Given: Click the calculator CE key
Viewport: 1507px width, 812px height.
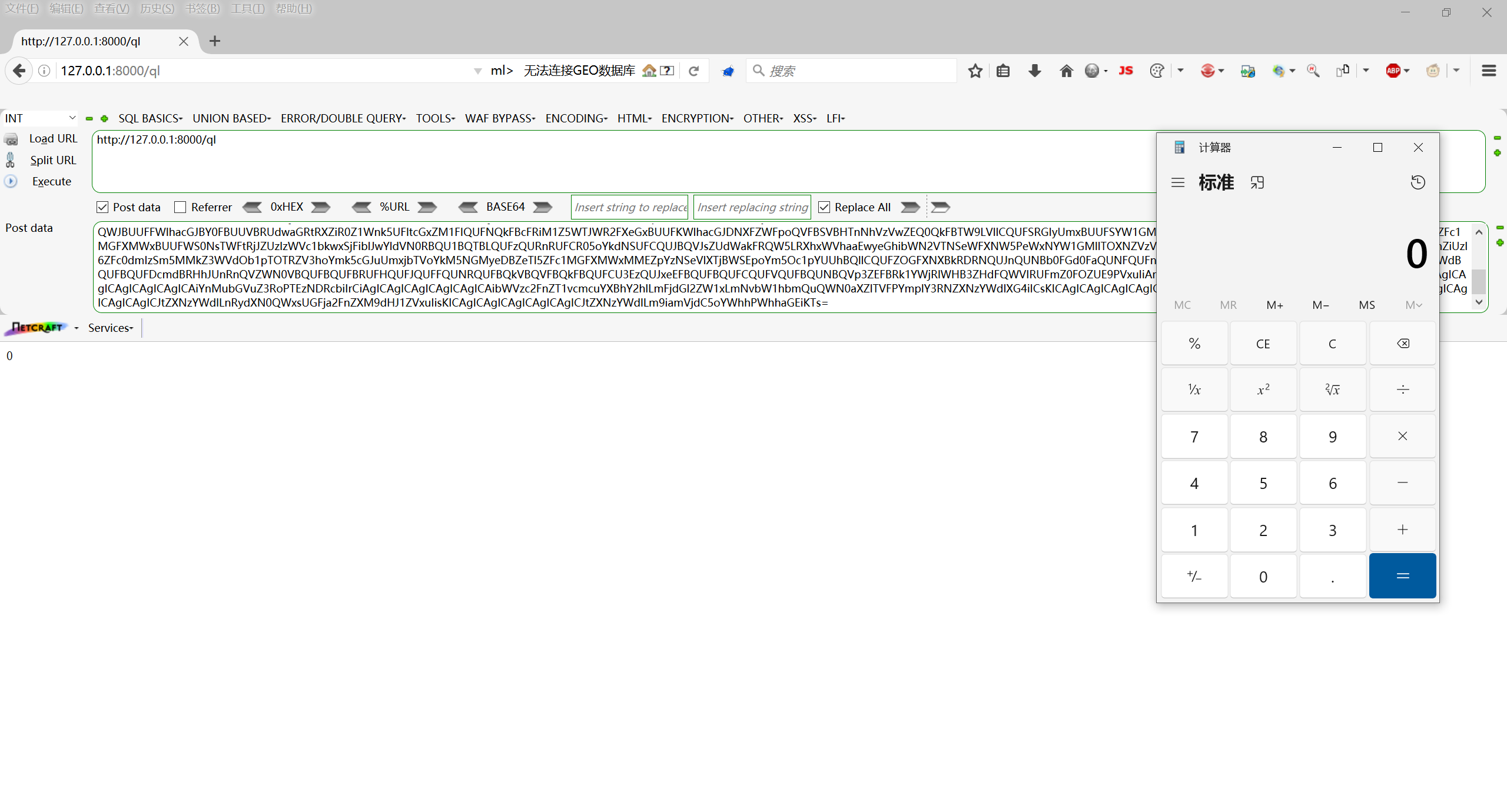Looking at the screenshot, I should [1263, 344].
